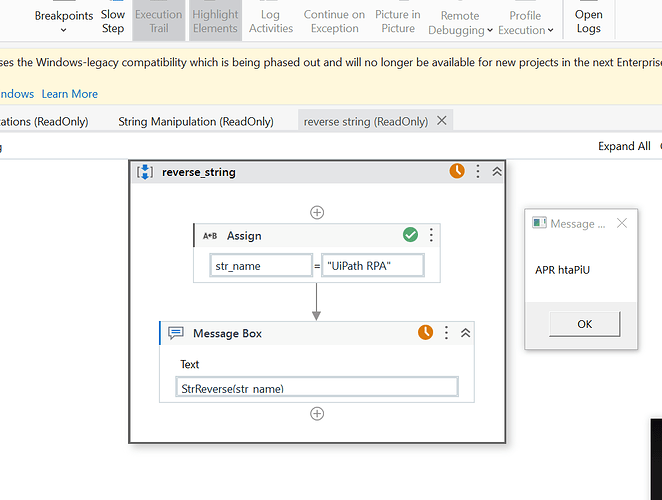
Task: Click the str_name variable field
Action: point(261,266)
